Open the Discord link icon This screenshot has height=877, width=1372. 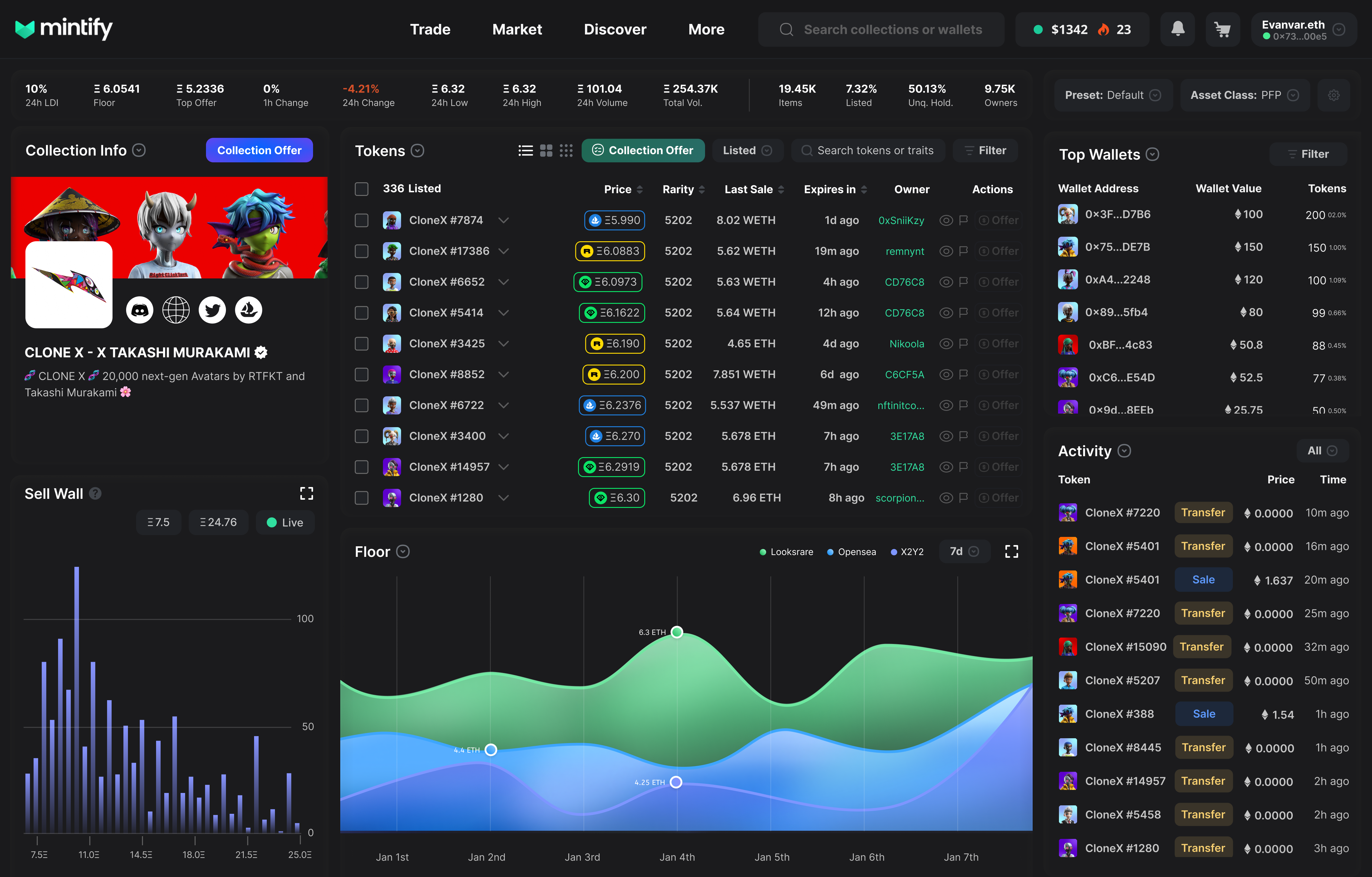point(140,310)
